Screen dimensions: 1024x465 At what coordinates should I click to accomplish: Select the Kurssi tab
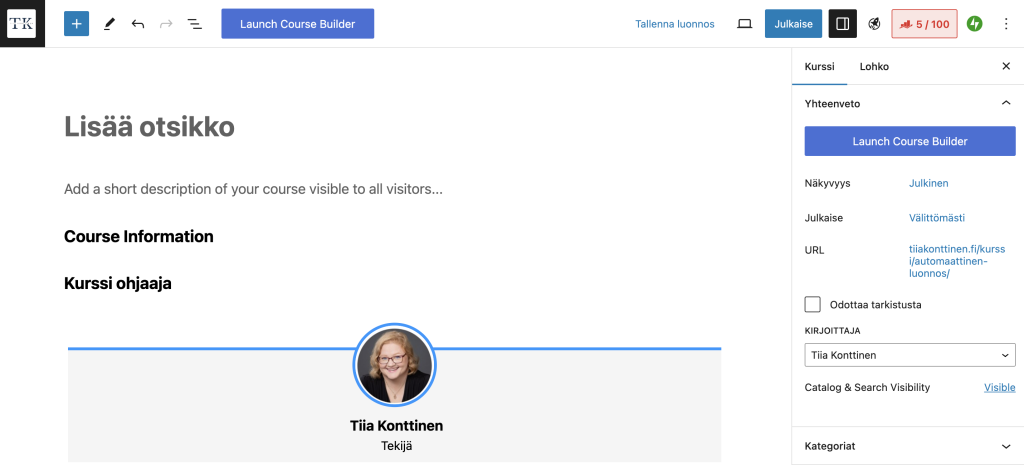pos(819,66)
